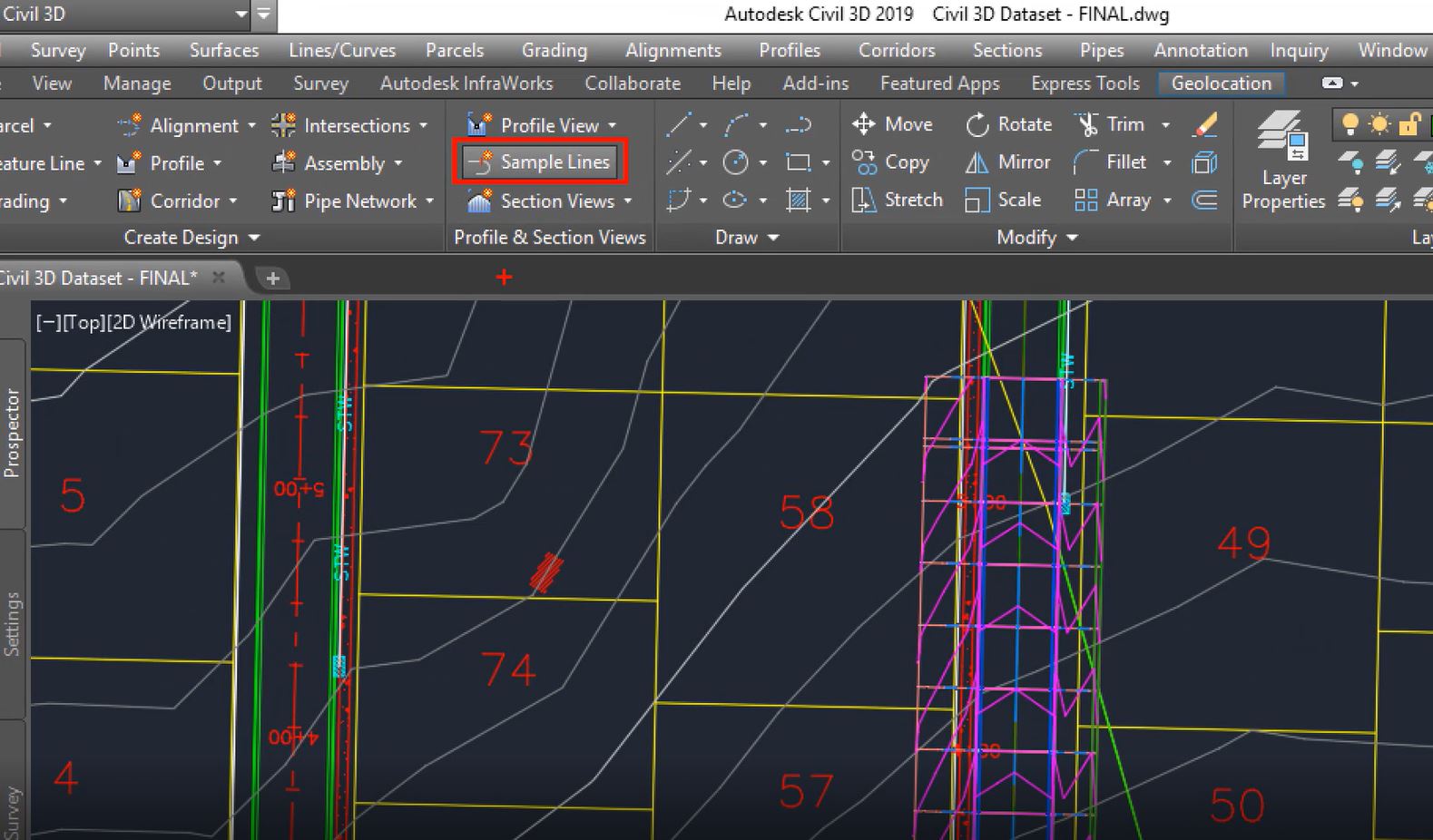Click the Profile View icon
The width and height of the screenshot is (1433, 840).
coord(479,125)
